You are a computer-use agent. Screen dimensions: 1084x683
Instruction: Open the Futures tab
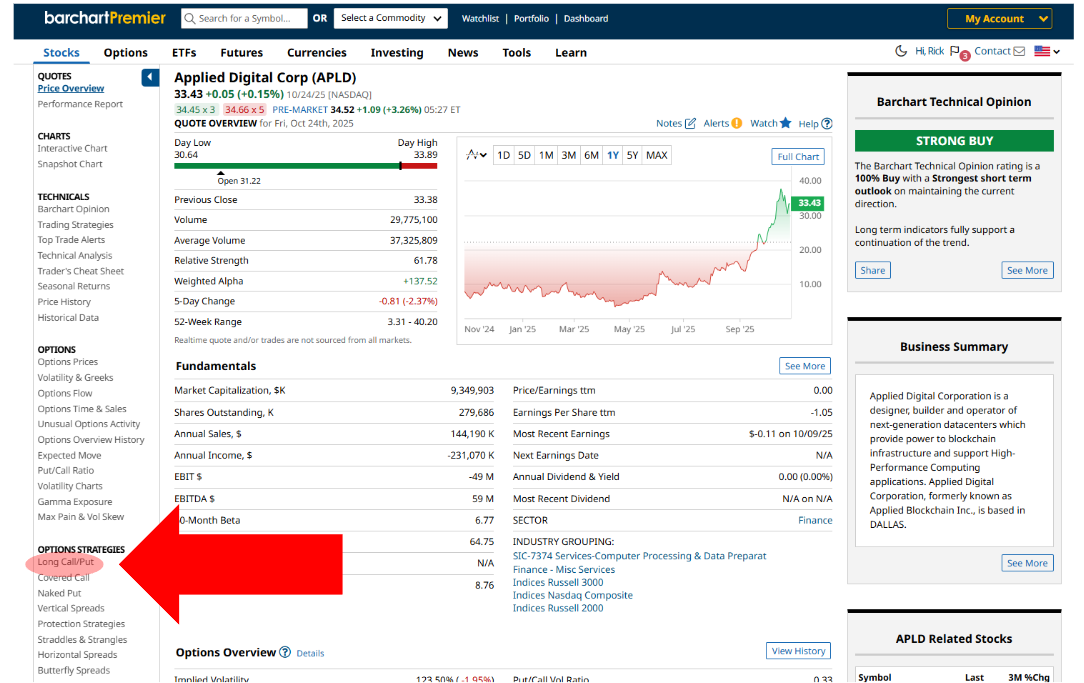241,53
